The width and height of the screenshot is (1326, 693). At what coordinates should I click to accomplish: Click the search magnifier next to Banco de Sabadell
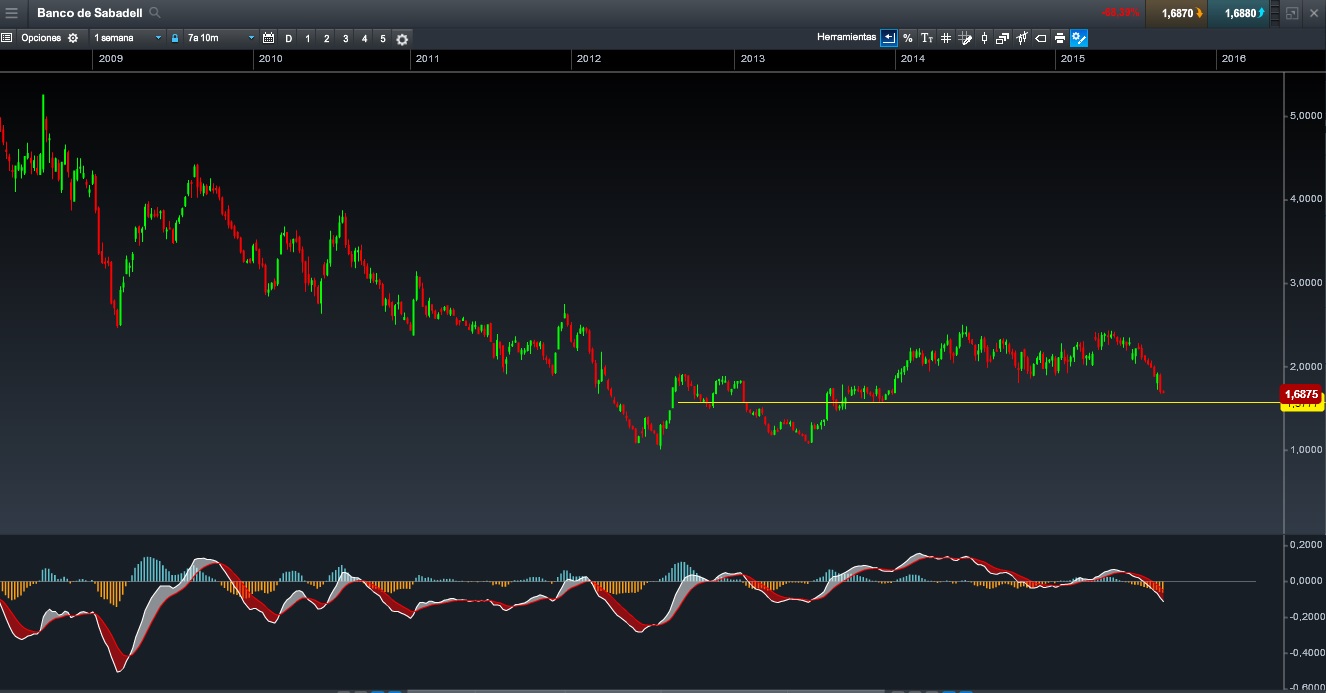[154, 13]
